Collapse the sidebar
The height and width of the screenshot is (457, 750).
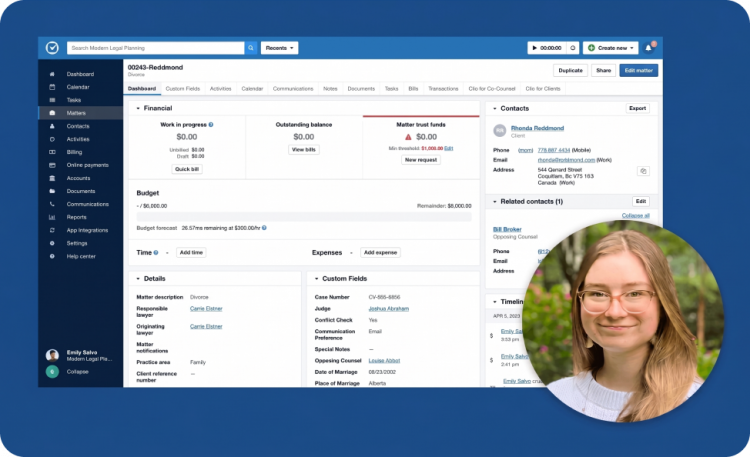[x=77, y=372]
